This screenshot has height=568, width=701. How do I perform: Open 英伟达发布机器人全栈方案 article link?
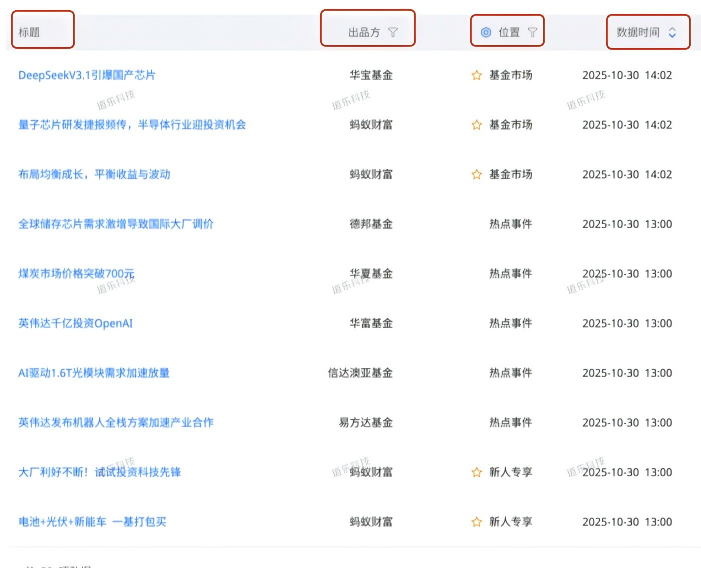(116, 423)
